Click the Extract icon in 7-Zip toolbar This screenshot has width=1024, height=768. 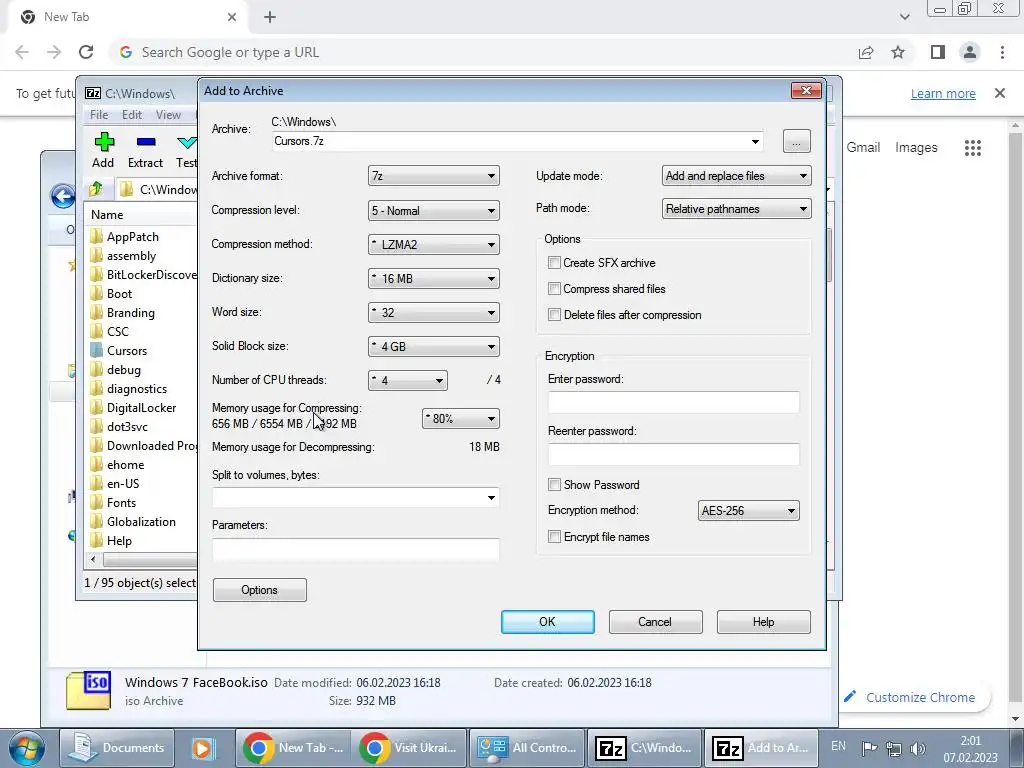pyautogui.click(x=146, y=142)
